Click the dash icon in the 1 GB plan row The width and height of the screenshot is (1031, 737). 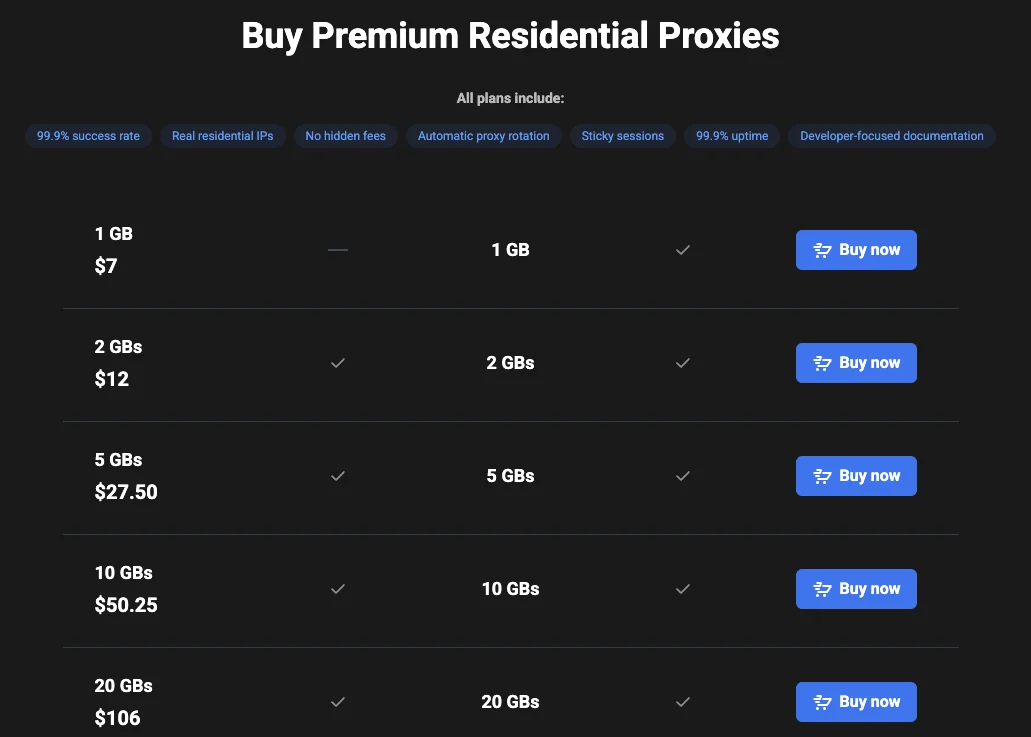pyautogui.click(x=338, y=249)
